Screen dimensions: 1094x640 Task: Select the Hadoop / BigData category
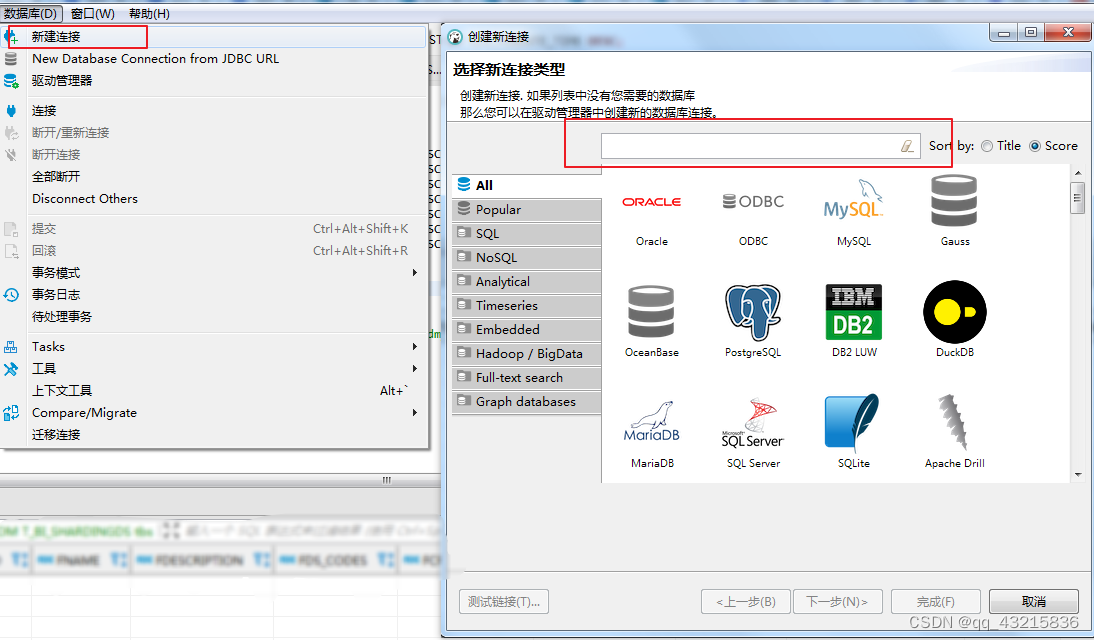point(527,353)
